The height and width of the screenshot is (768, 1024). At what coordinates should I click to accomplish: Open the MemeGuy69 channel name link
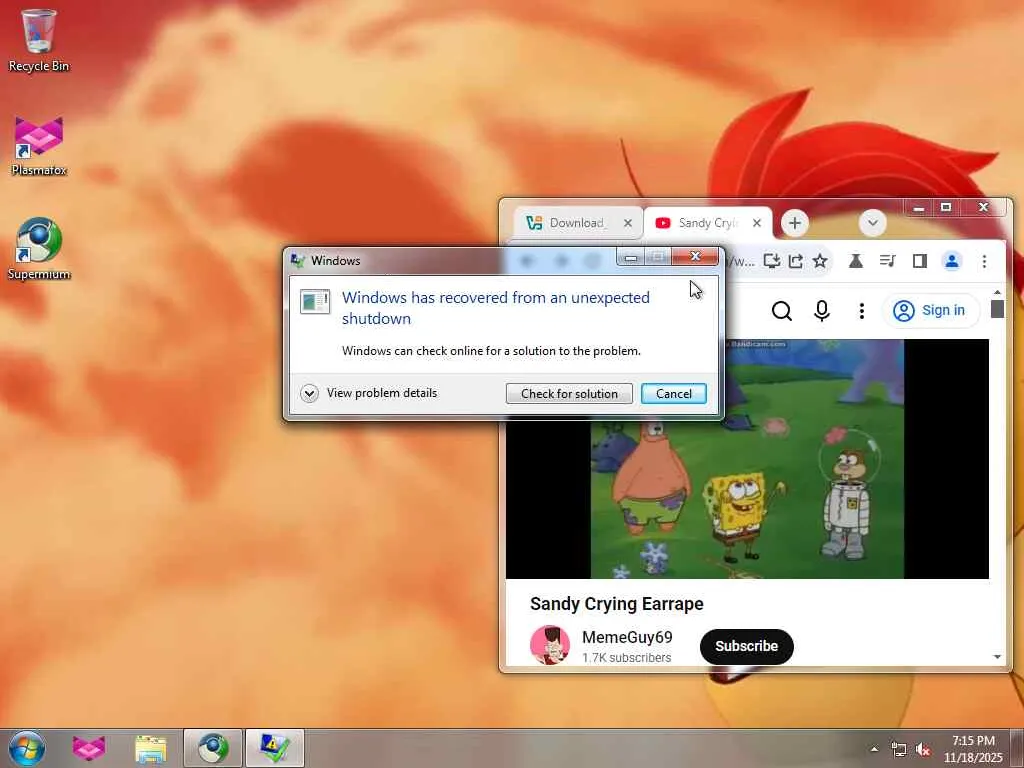(627, 637)
